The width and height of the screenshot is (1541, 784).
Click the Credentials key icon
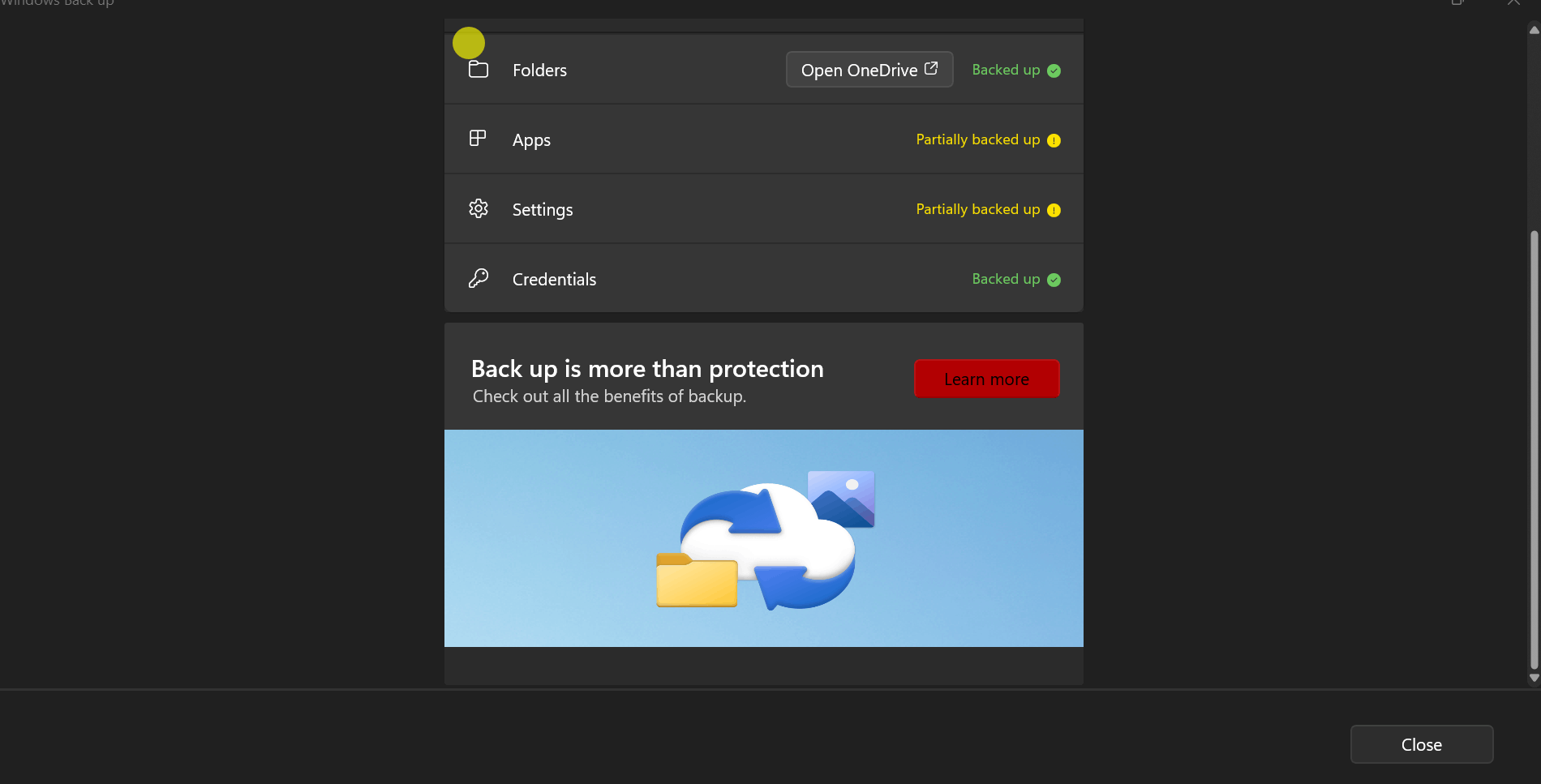pyautogui.click(x=478, y=278)
